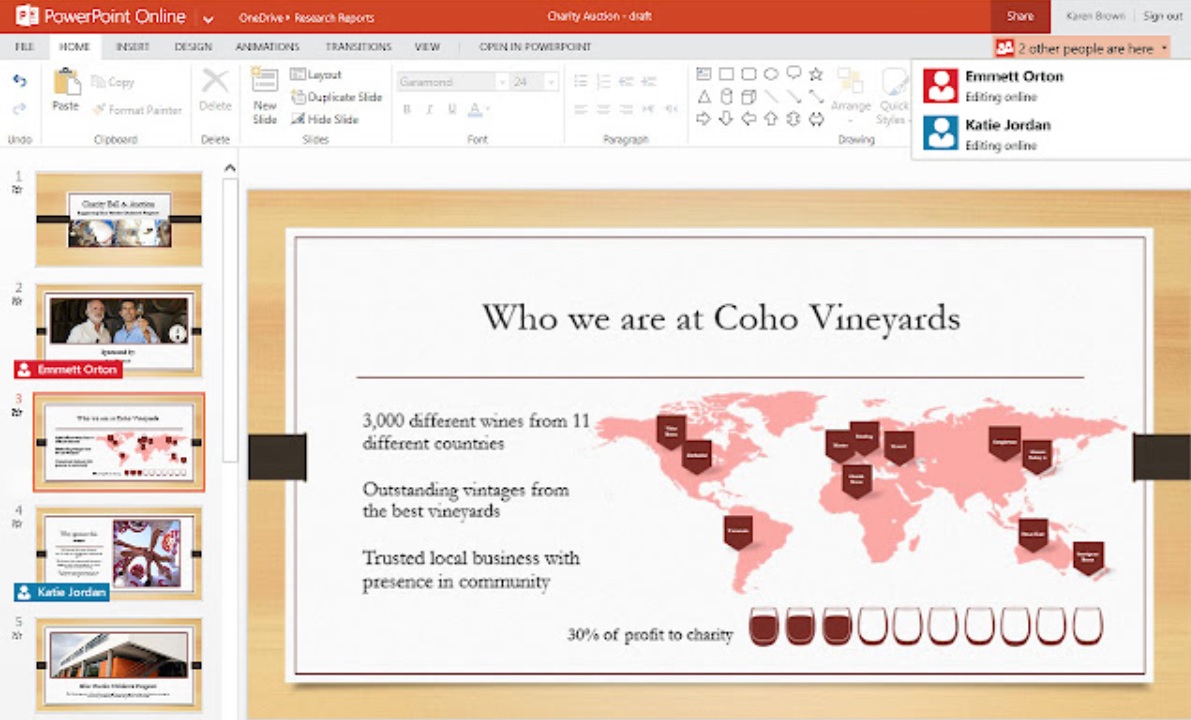Select the oval shape in Drawing gallery
This screenshot has width=1191, height=720.
(771, 74)
